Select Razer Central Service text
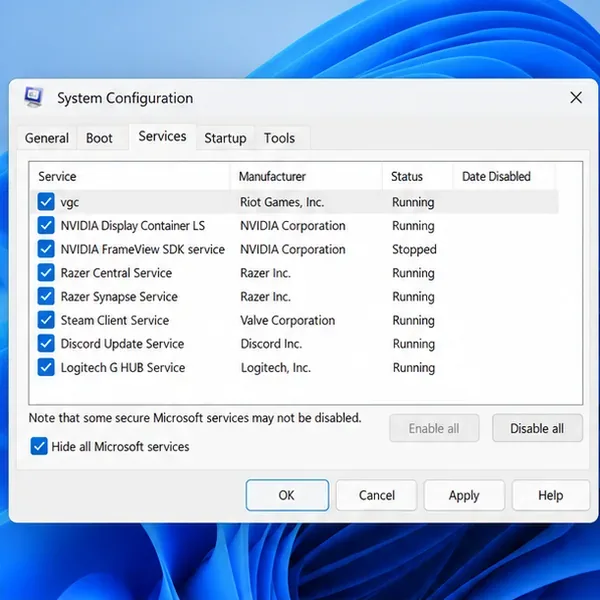This screenshot has width=600, height=600. [116, 273]
